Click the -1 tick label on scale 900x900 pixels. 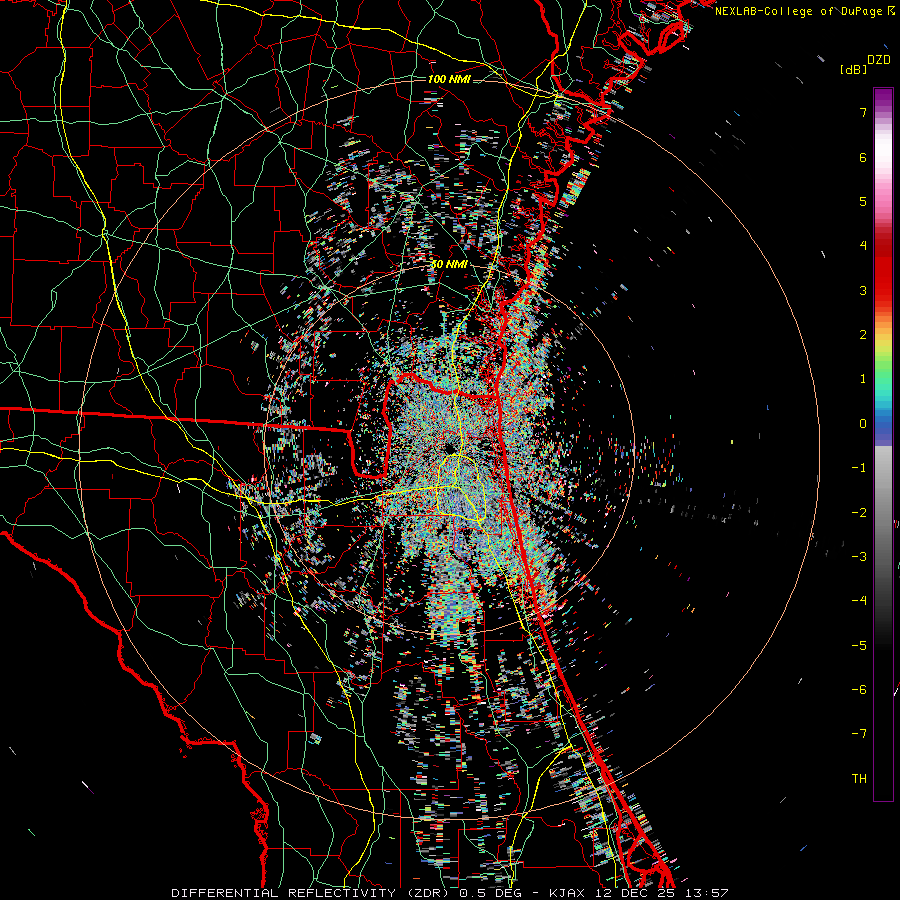pyautogui.click(x=859, y=468)
